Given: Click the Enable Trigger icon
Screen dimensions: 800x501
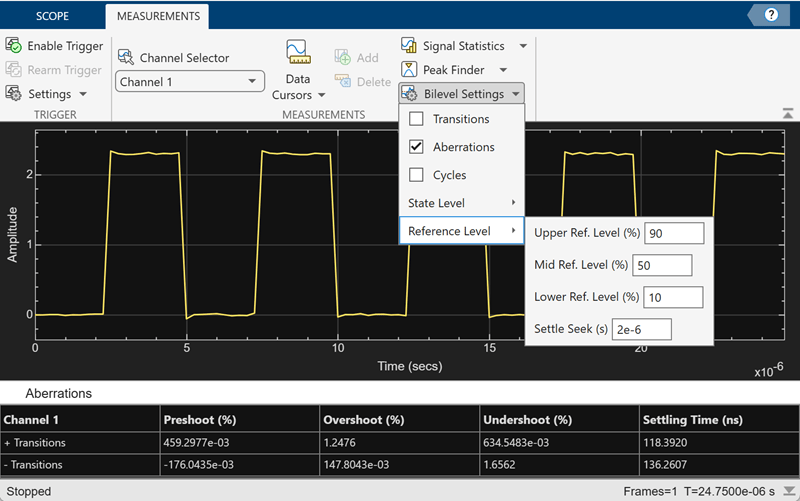Looking at the screenshot, I should tap(13, 45).
